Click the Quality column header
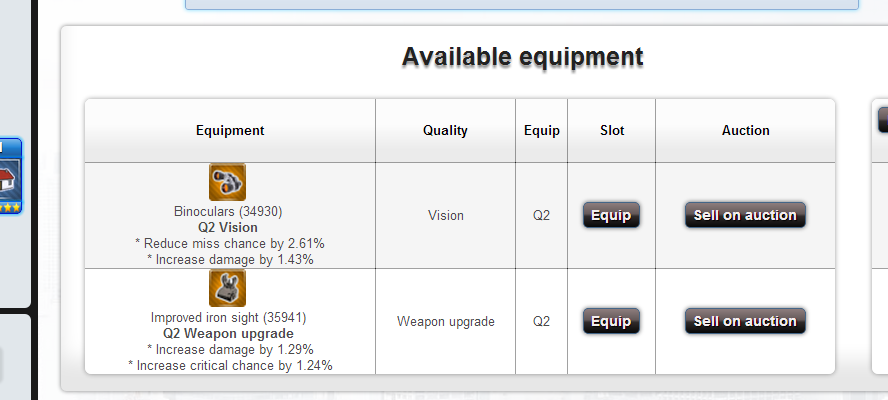Screen dimensions: 888x400 click(x=445, y=130)
